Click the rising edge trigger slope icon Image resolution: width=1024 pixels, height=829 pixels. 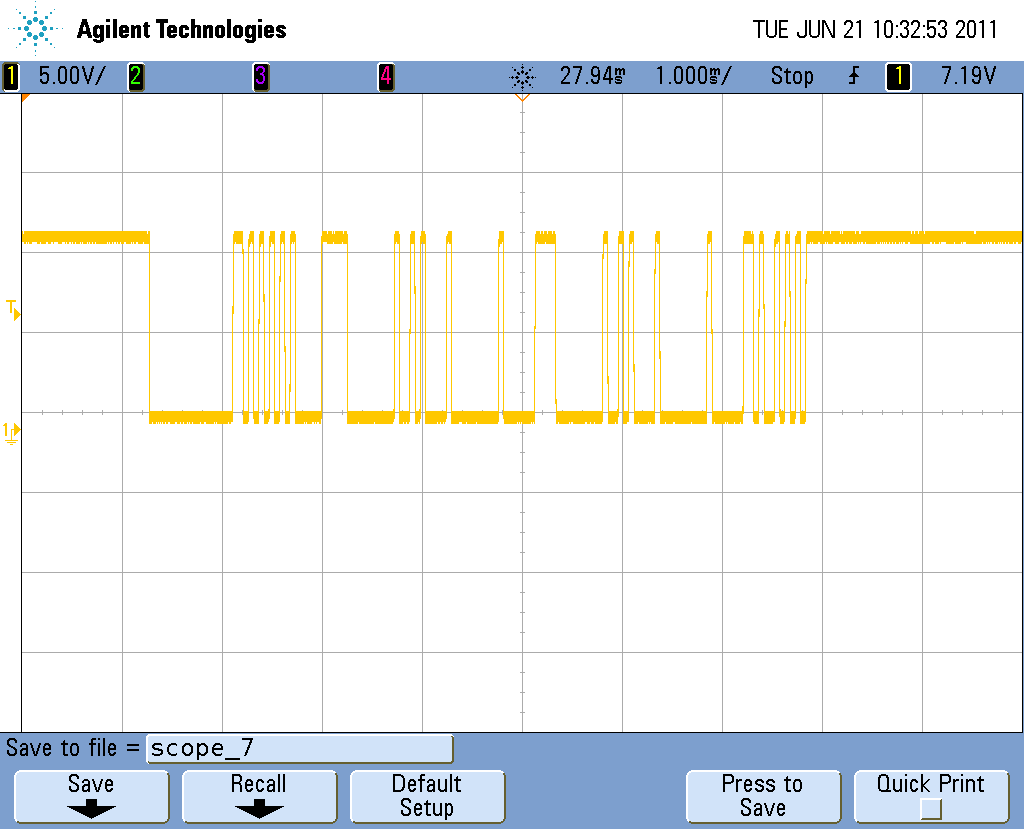click(x=854, y=76)
